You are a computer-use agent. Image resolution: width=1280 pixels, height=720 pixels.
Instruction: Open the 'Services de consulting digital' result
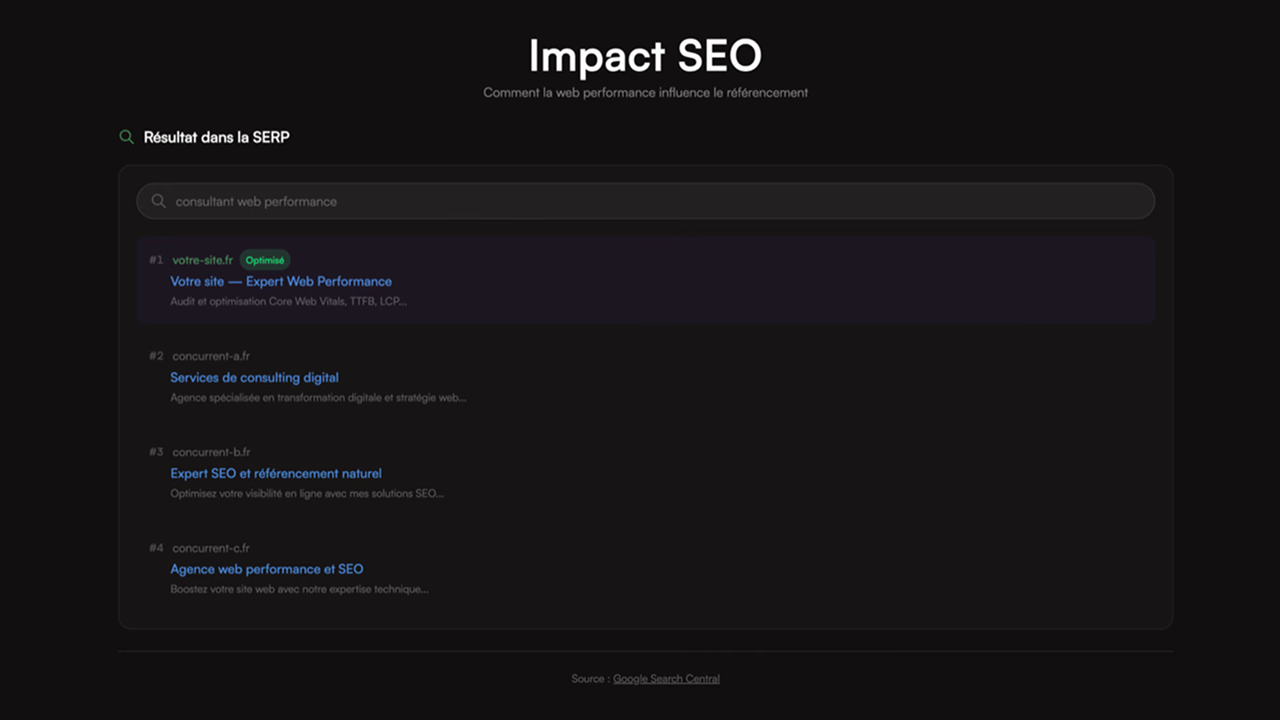tap(254, 377)
